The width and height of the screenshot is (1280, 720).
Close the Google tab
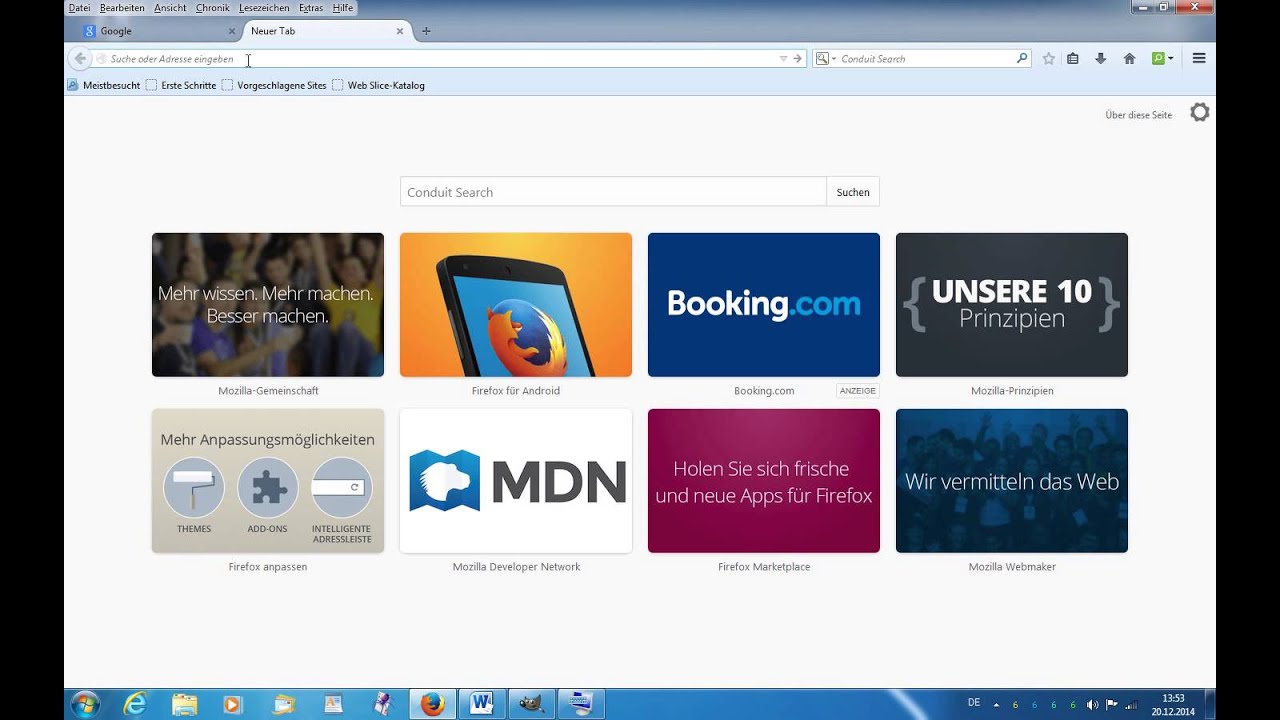tap(232, 31)
